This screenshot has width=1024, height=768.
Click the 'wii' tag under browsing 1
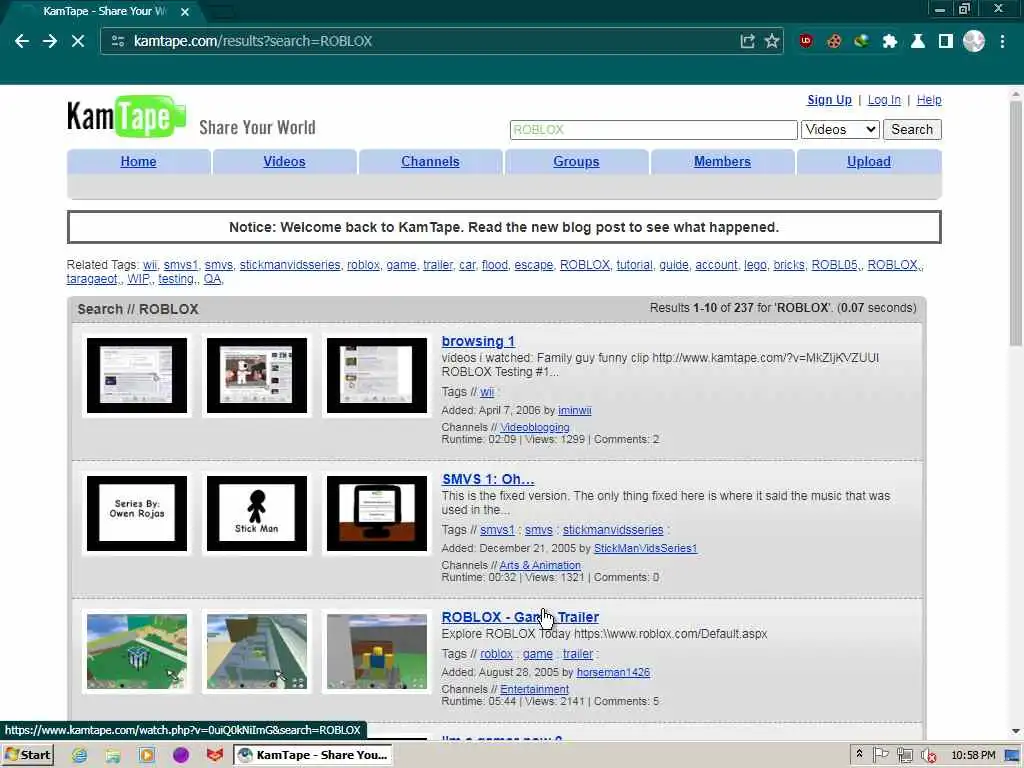tap(487, 392)
